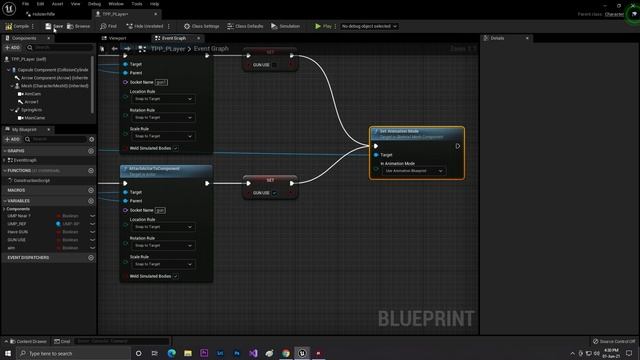Open Rotation Rule dropdown on lower attach node
Image resolution: width=640 pixels, height=360 pixels.
(163, 245)
